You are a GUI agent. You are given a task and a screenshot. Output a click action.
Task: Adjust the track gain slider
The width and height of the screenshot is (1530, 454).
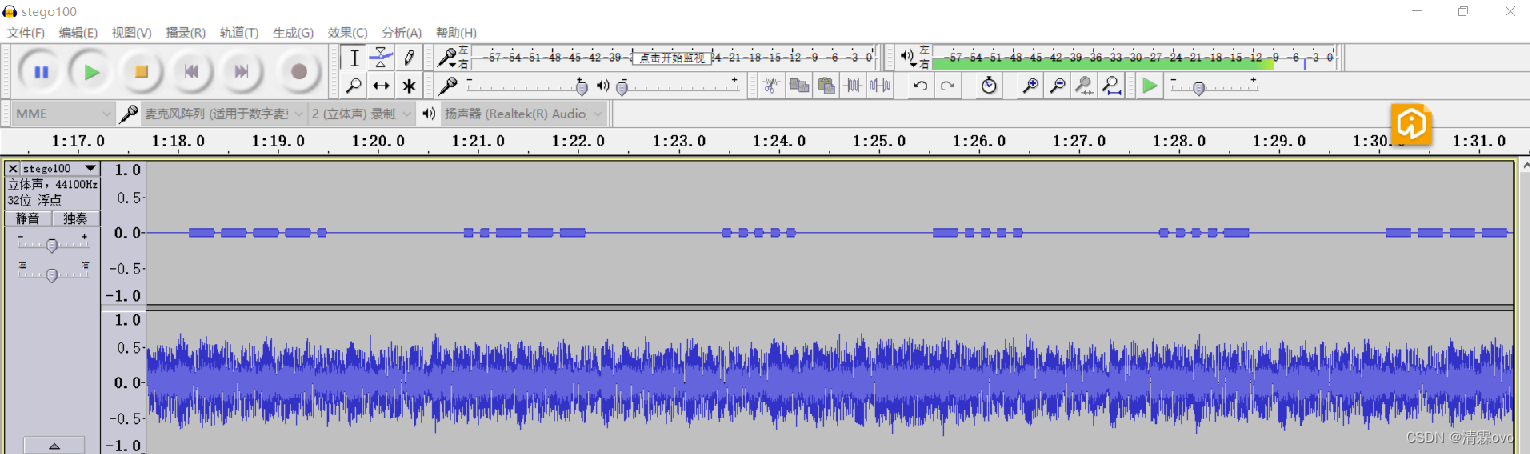click(x=52, y=243)
